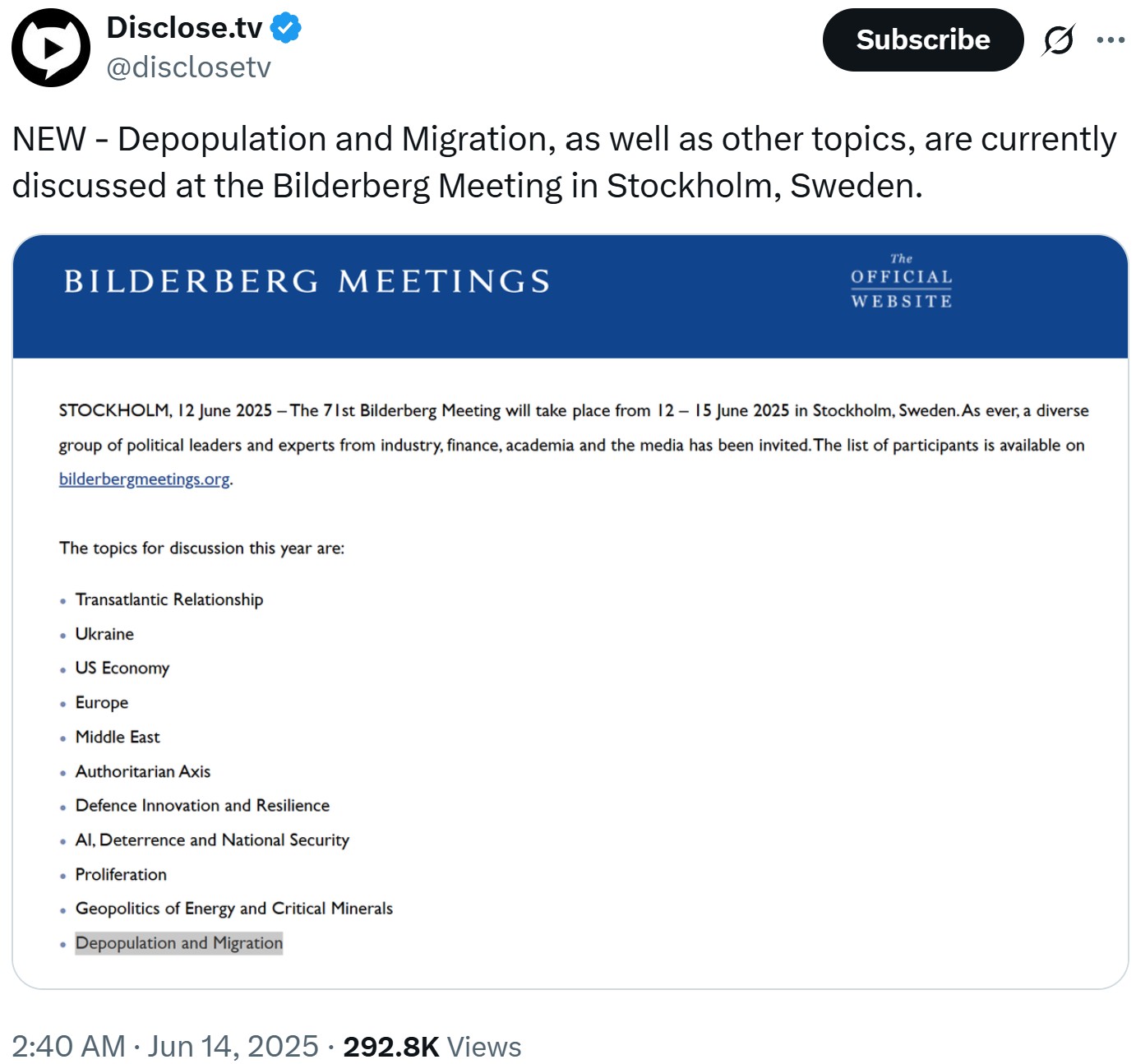1136x1064 pixels.
Task: Click the tweet text about Bilderberg Meeting
Action: (565, 162)
